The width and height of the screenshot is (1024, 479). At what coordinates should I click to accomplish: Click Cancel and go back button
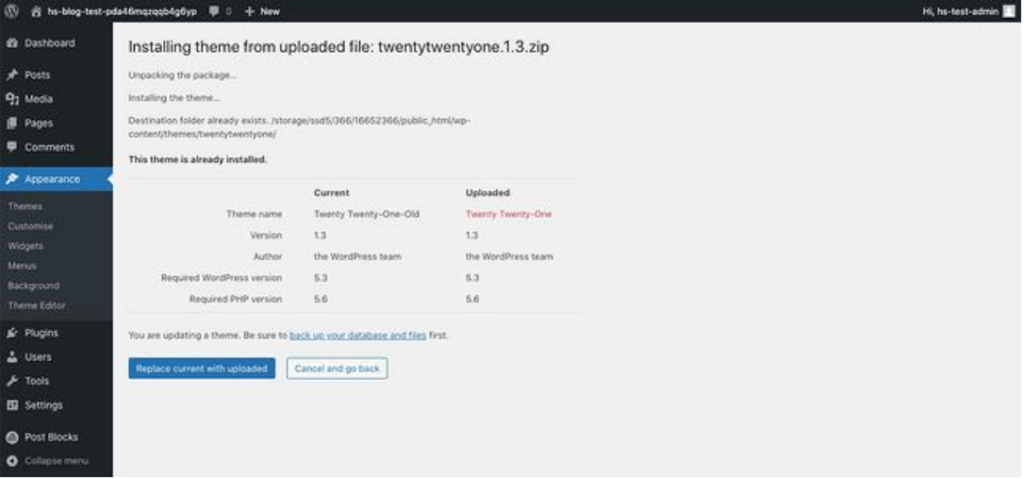[337, 369]
